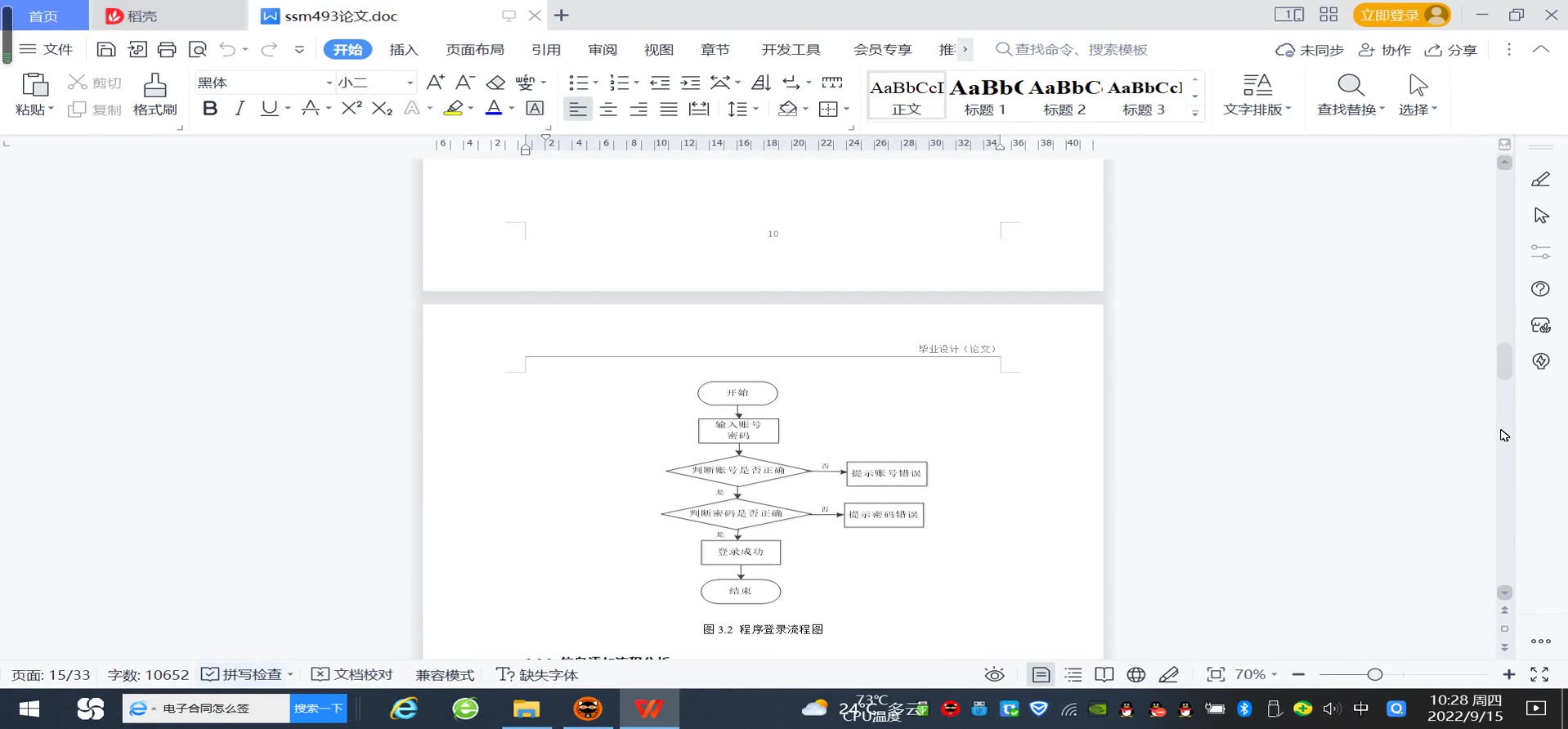Viewport: 1568px width, 729px height.
Task: Click 文档校对 in status bar
Action: point(352,675)
